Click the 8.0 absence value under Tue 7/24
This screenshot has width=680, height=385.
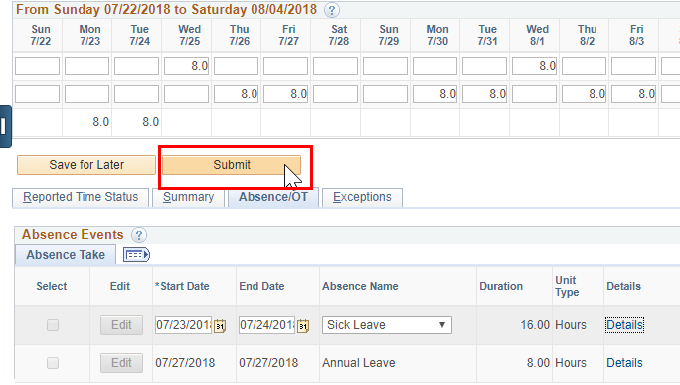tap(150, 122)
